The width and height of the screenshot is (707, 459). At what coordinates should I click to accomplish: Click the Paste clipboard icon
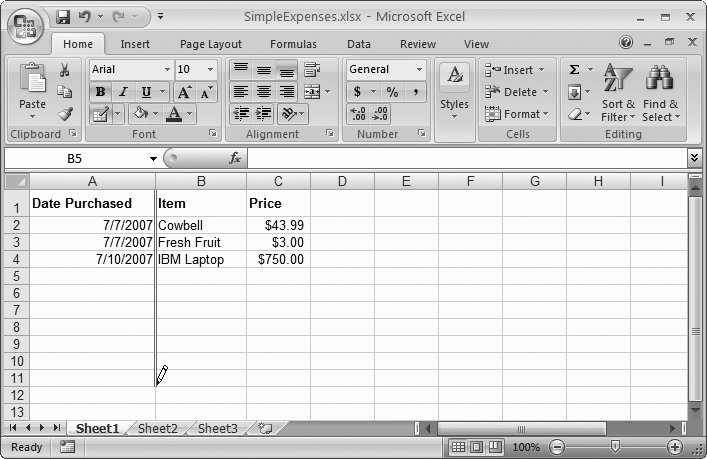[32, 78]
